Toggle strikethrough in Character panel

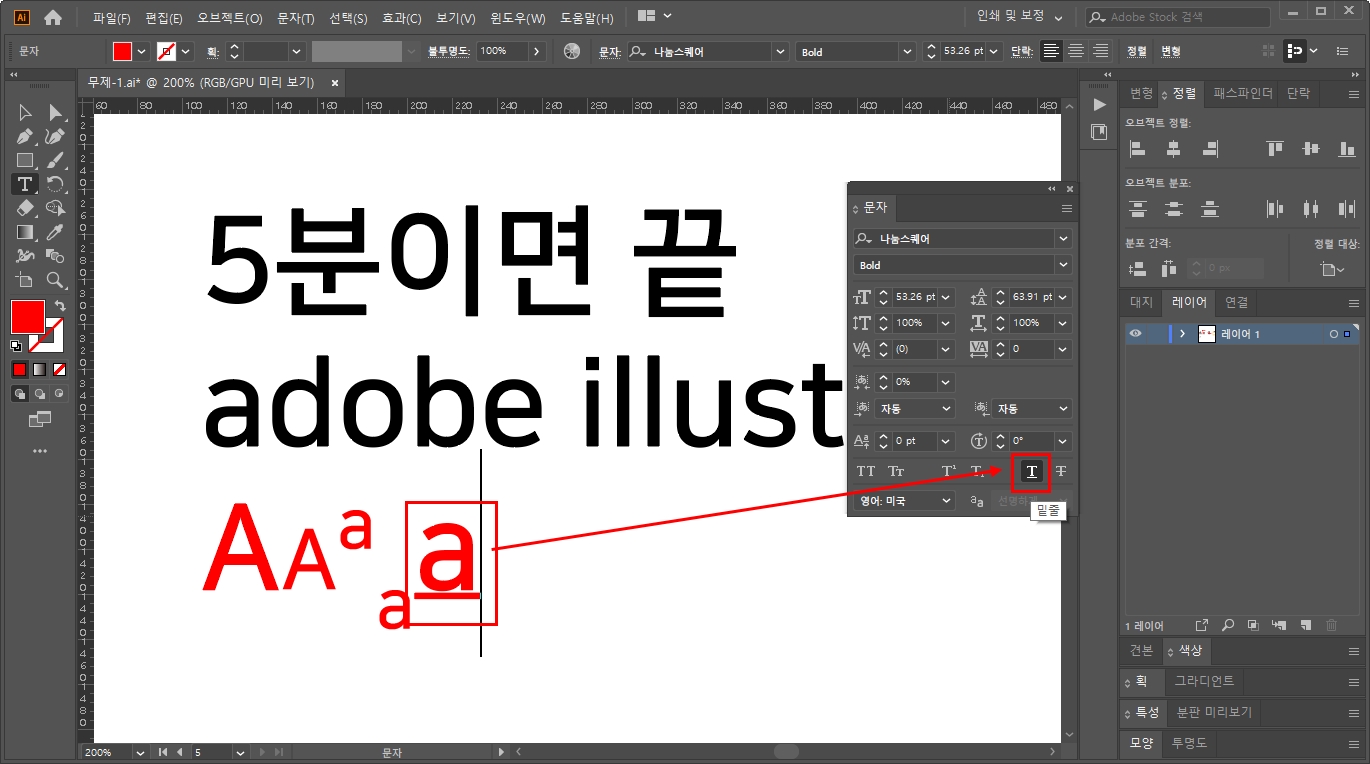coord(1061,471)
